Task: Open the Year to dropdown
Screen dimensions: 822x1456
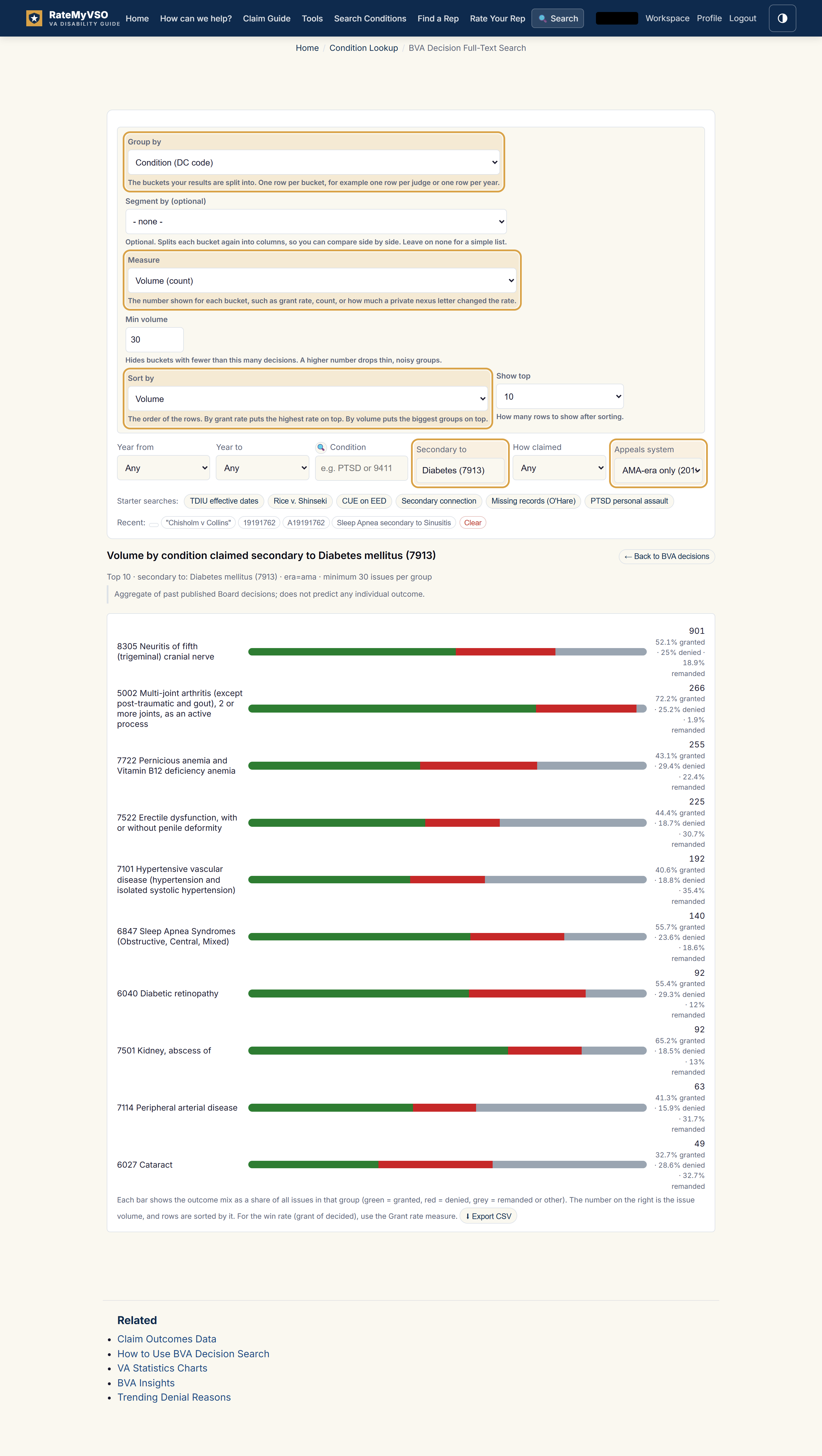Action: (262, 468)
